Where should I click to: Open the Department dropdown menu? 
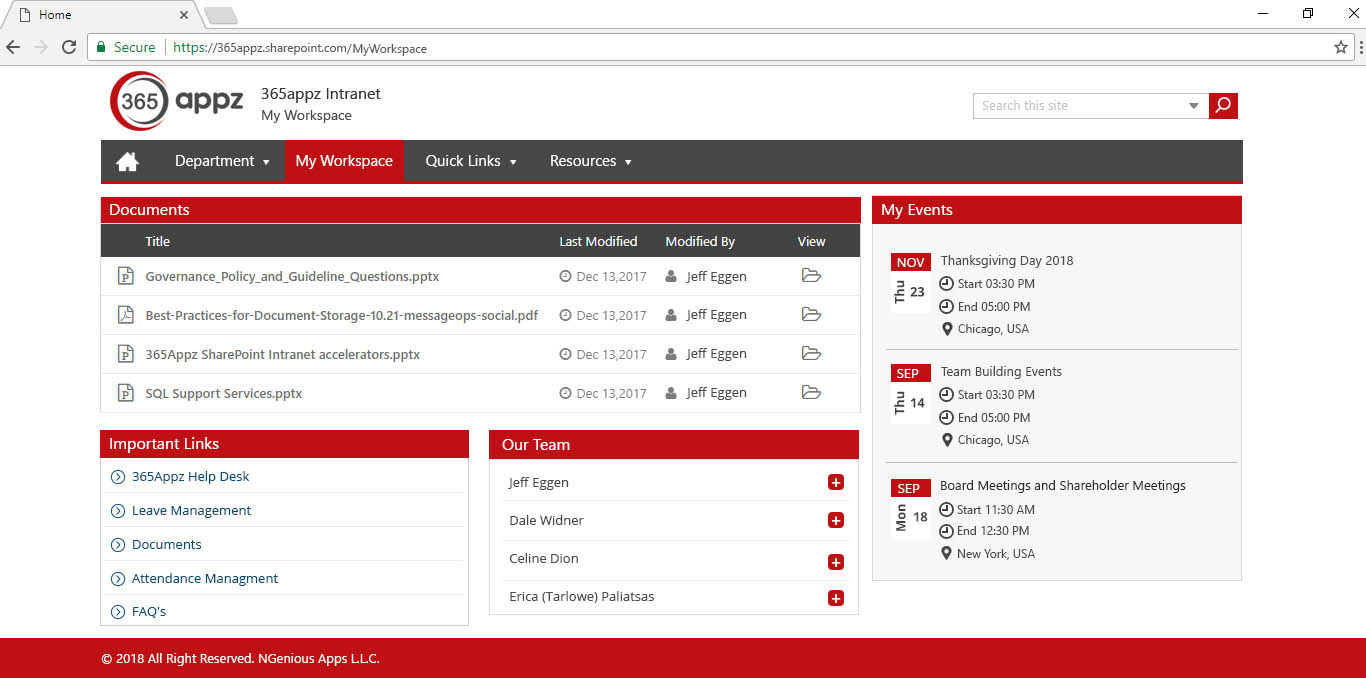tap(222, 161)
